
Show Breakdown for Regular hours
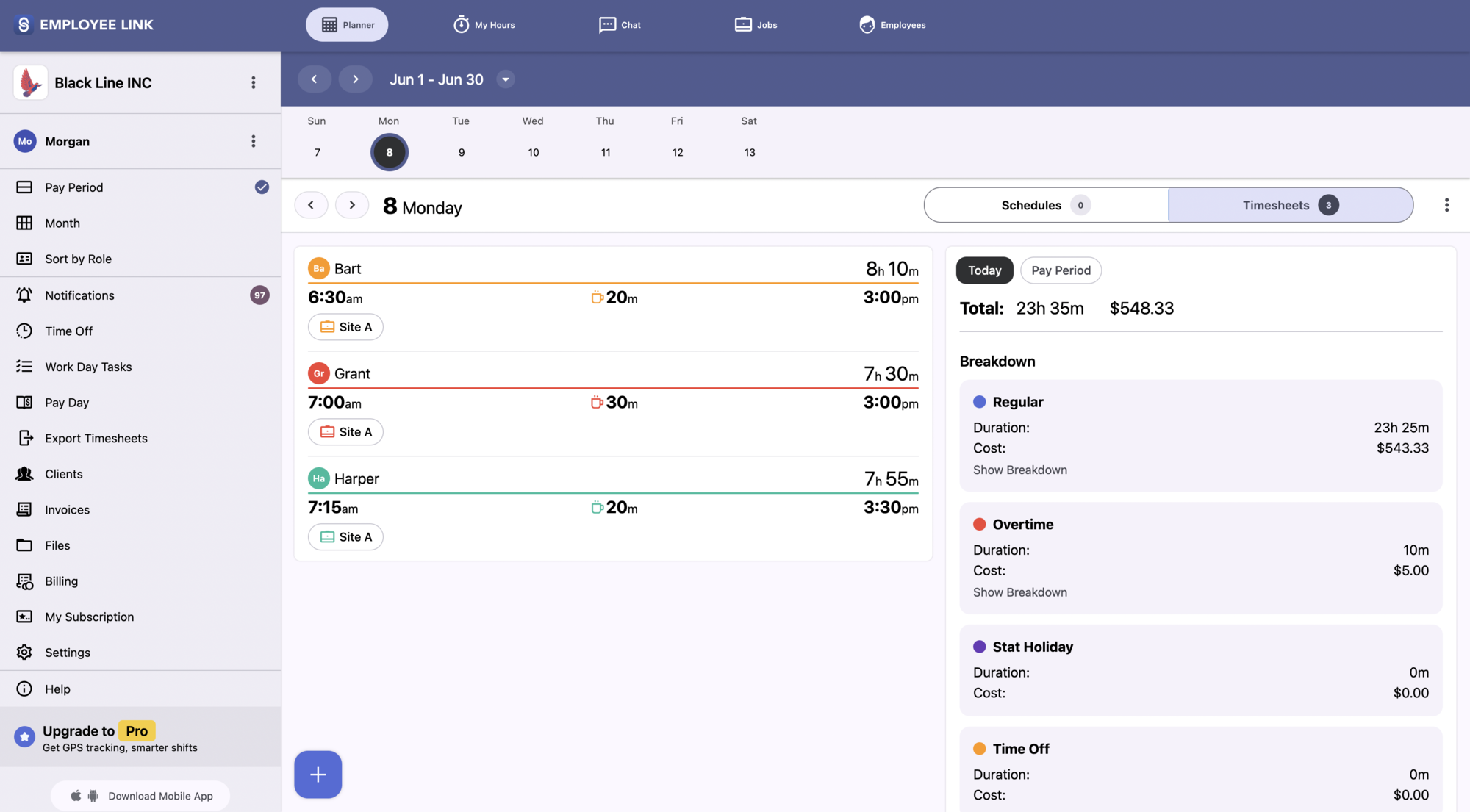(1020, 470)
